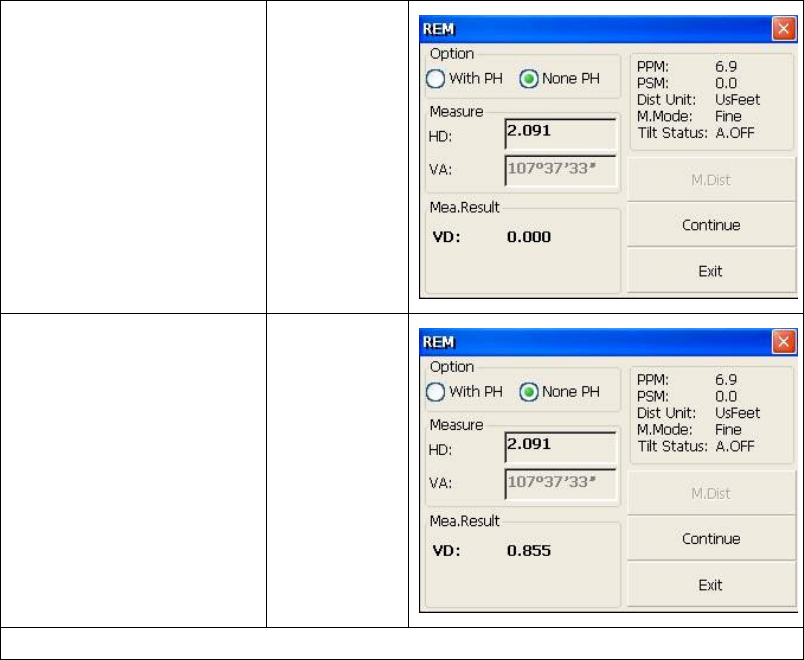This screenshot has height=660, width=804.
Task: Click Dist Unit UsFeet in lower dialog
Action: [737, 413]
